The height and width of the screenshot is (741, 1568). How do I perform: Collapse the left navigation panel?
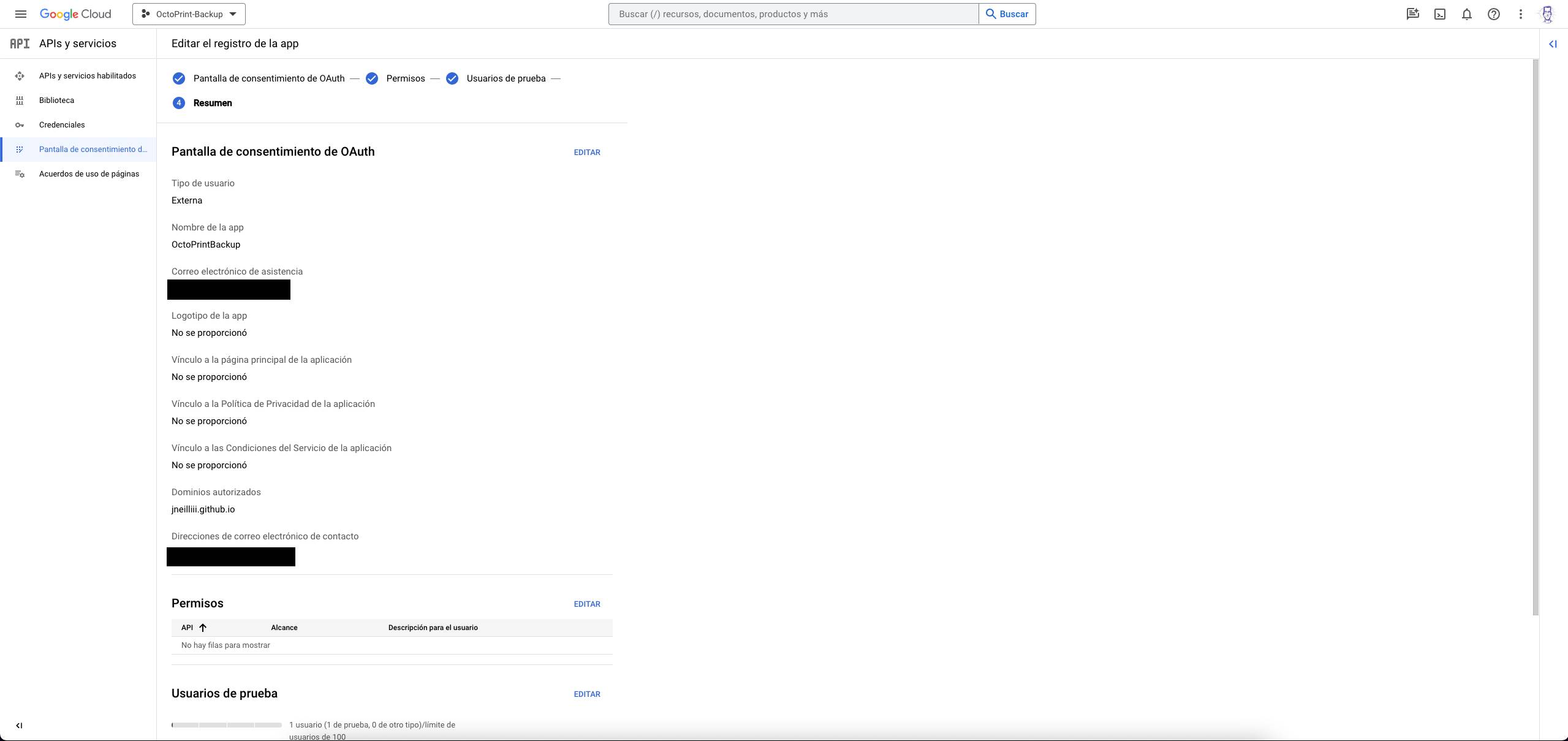[x=19, y=725]
